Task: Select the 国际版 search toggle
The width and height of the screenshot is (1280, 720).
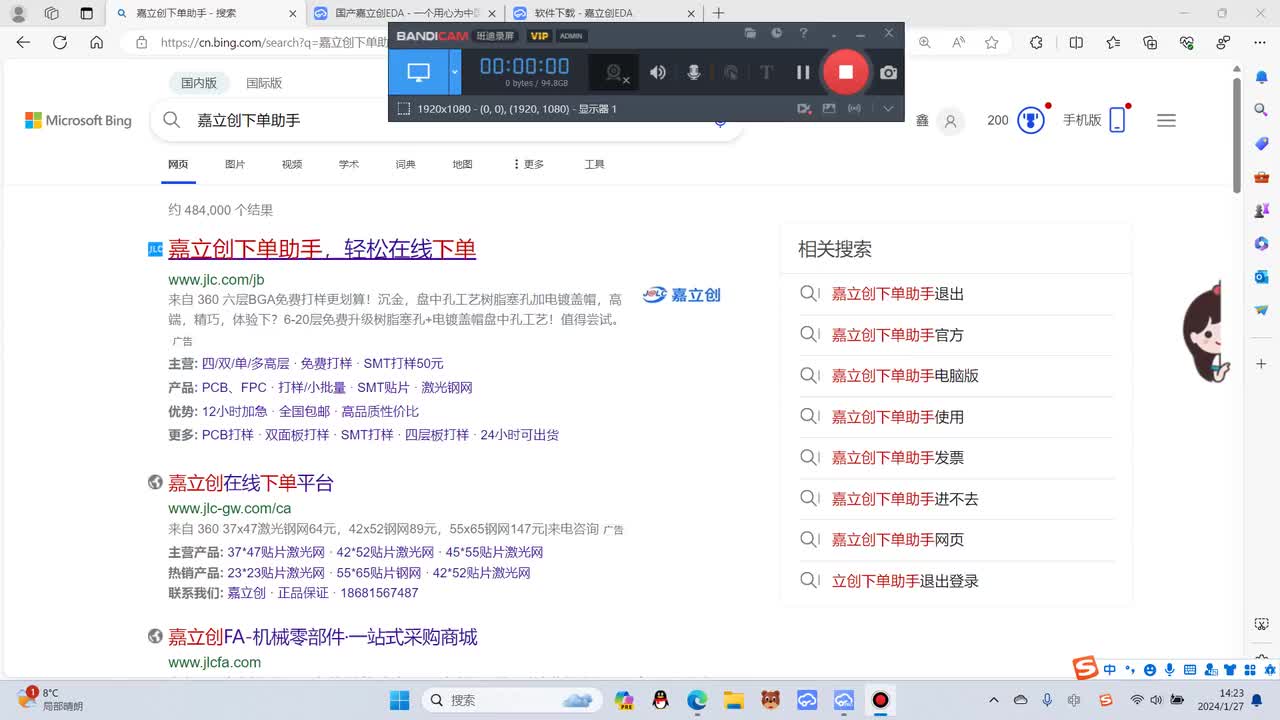Action: 264,83
